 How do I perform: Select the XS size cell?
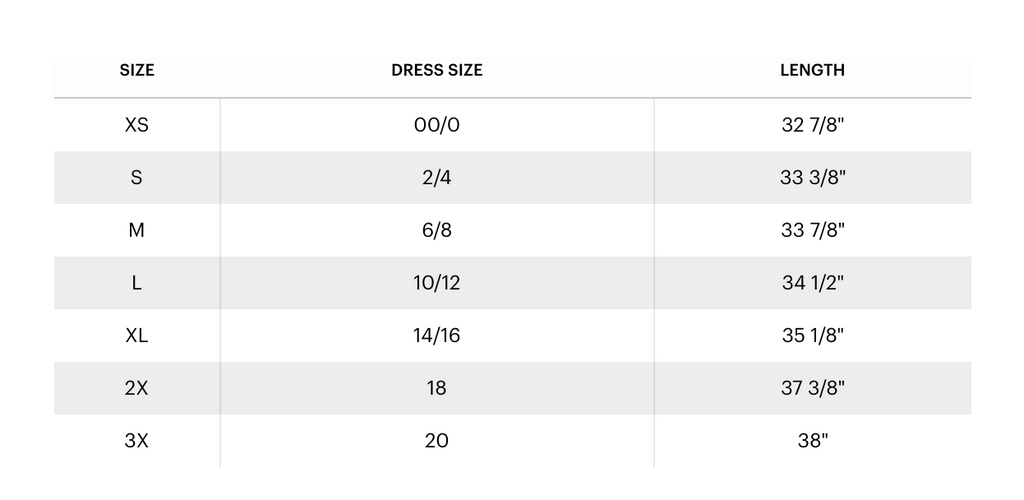[137, 125]
